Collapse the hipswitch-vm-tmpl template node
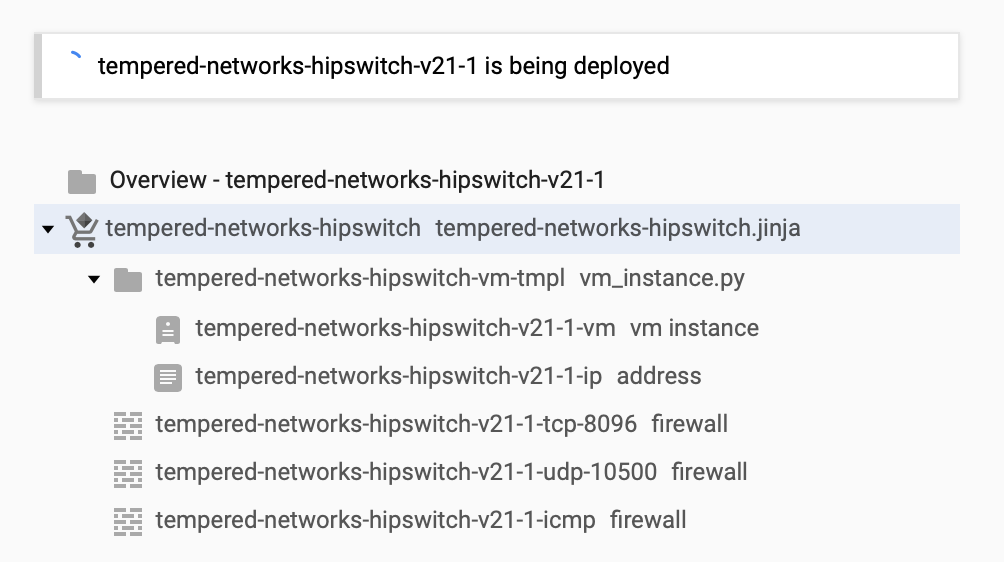This screenshot has width=1004, height=562. (x=94, y=279)
